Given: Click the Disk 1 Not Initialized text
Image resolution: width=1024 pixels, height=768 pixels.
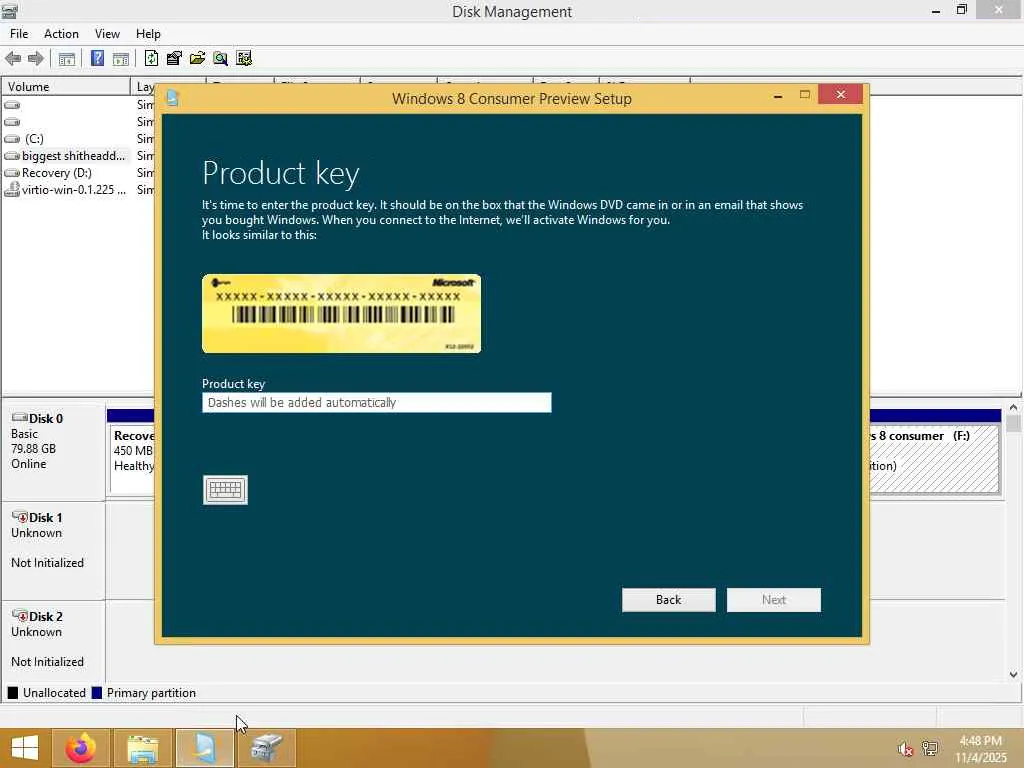Looking at the screenshot, I should 48,562.
